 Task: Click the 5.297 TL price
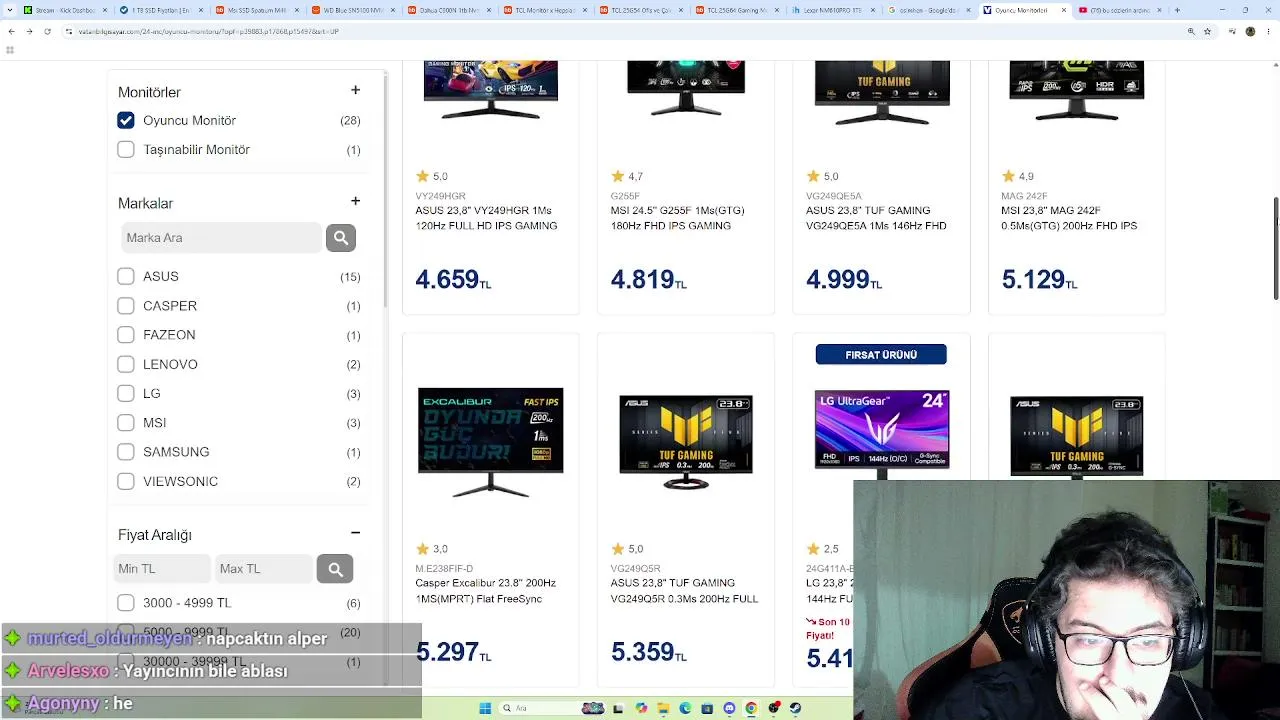point(453,652)
